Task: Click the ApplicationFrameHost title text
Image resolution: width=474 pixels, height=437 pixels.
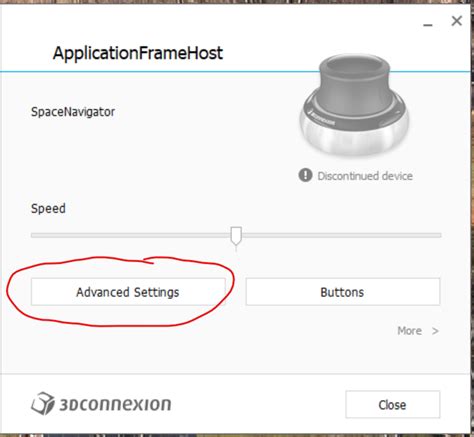Action: [138, 53]
